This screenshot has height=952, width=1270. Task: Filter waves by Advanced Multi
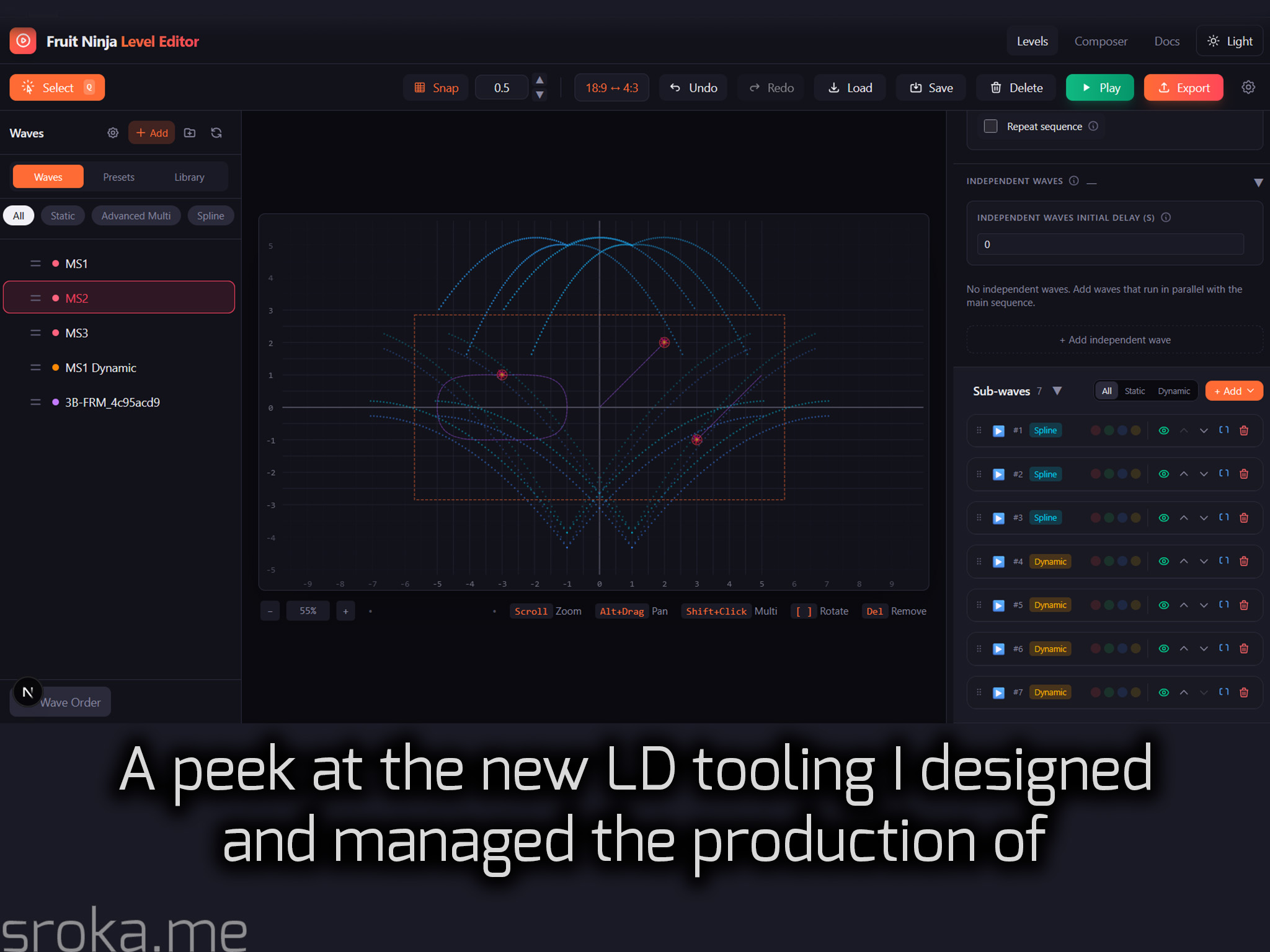coord(136,216)
